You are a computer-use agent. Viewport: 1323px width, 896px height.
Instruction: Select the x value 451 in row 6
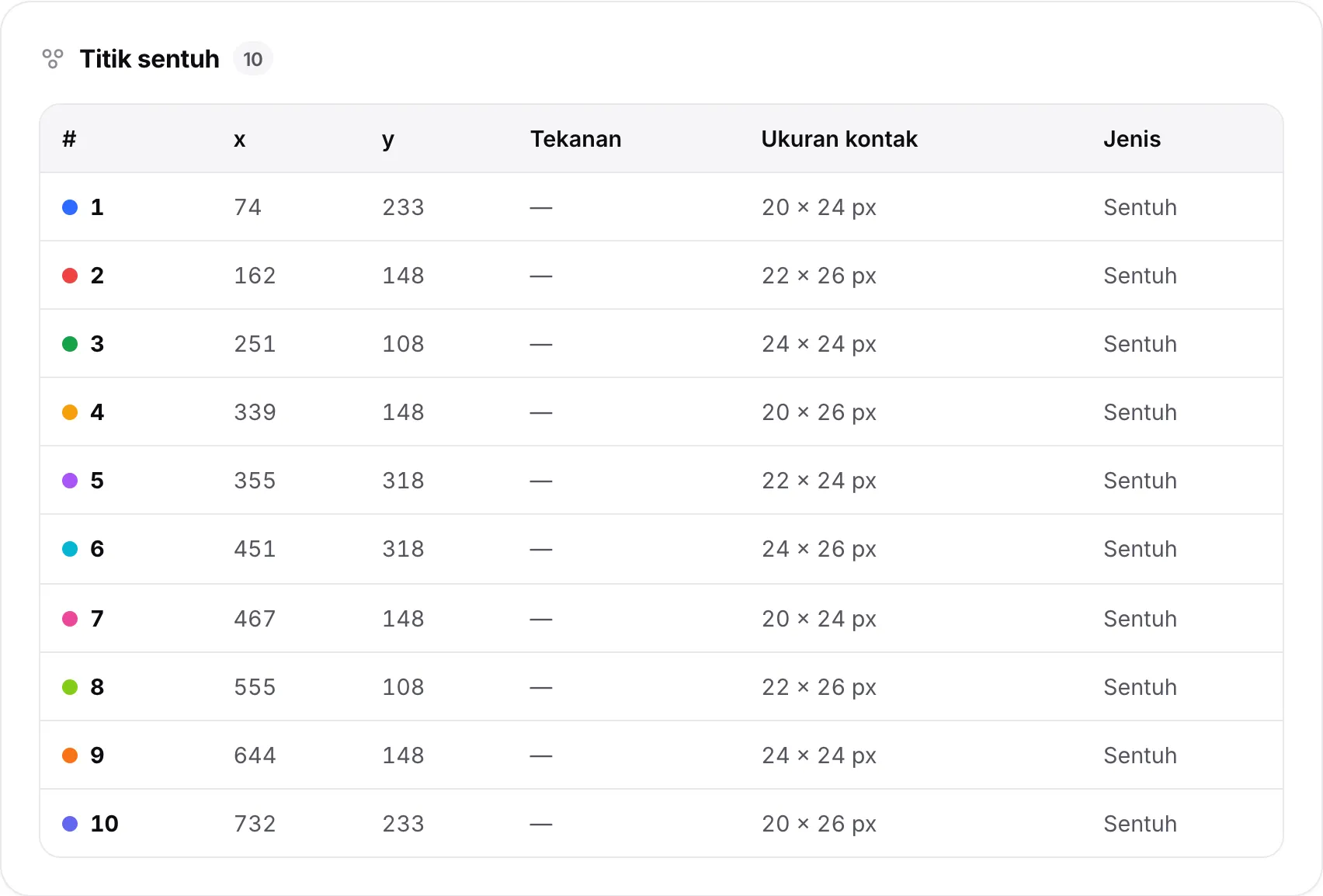tap(255, 549)
